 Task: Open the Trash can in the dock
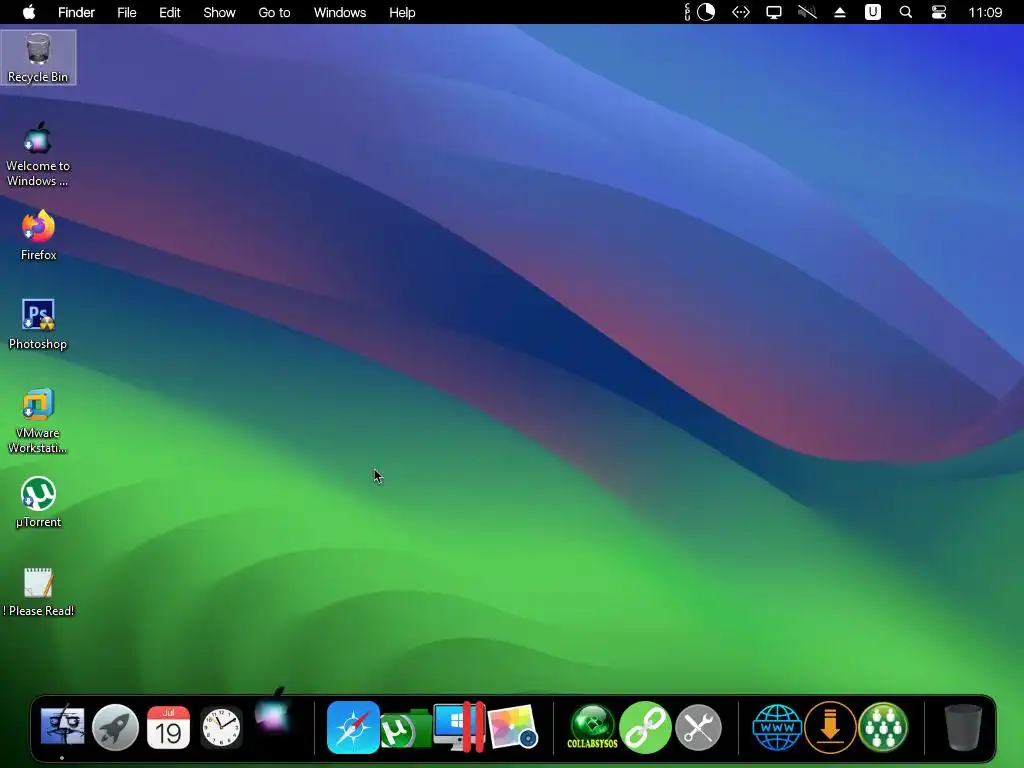tap(963, 727)
